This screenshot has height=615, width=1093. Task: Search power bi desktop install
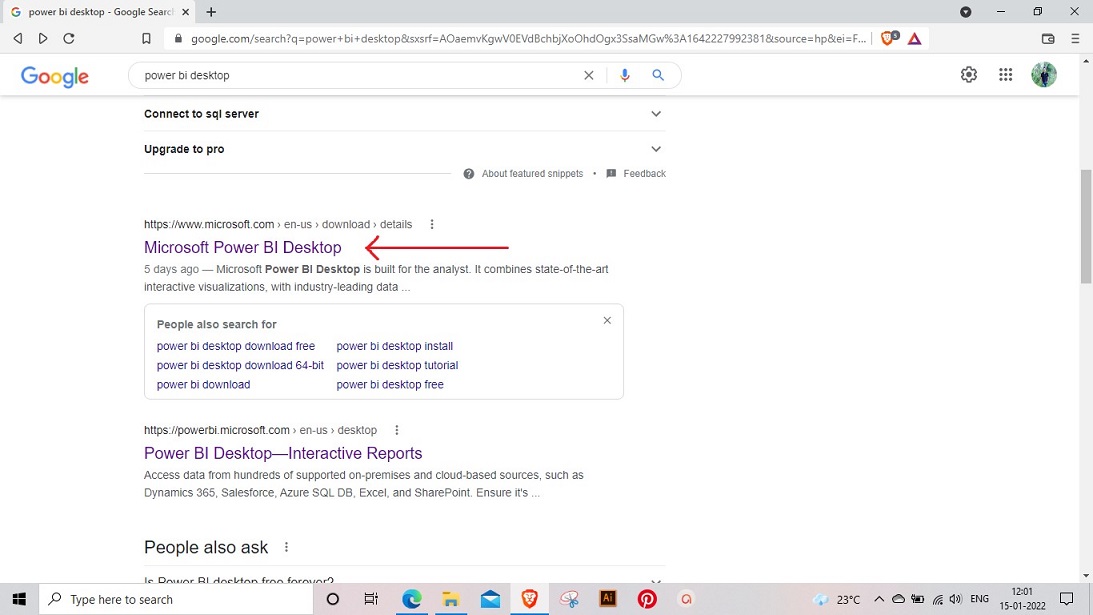tap(395, 346)
